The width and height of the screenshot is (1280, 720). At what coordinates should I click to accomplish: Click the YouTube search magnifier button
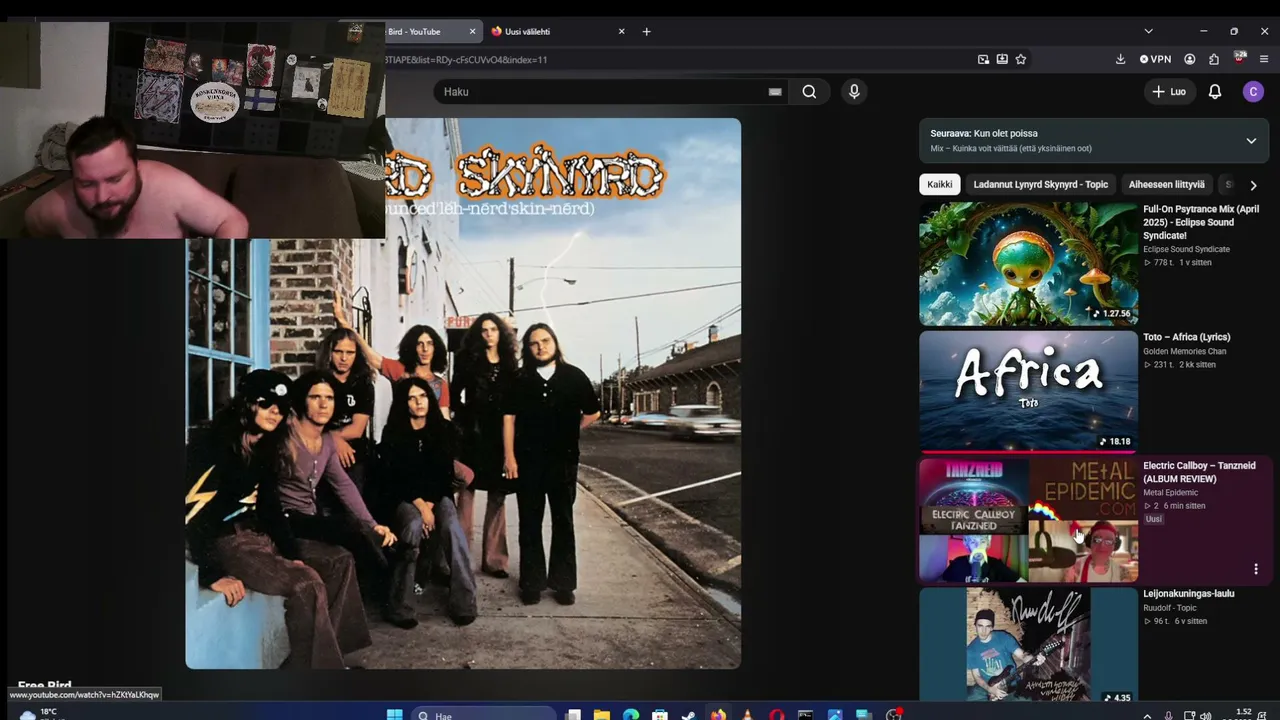point(809,92)
